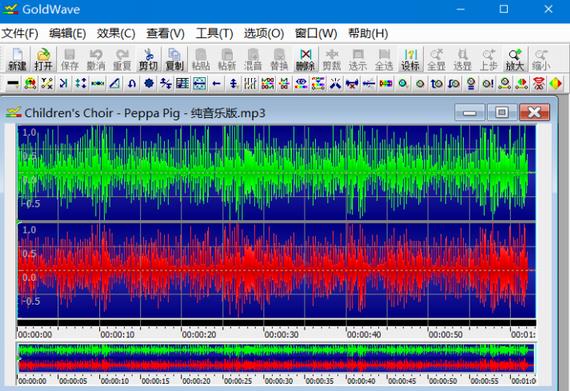Click the blue left-arrow reverse effect icon

point(216,84)
